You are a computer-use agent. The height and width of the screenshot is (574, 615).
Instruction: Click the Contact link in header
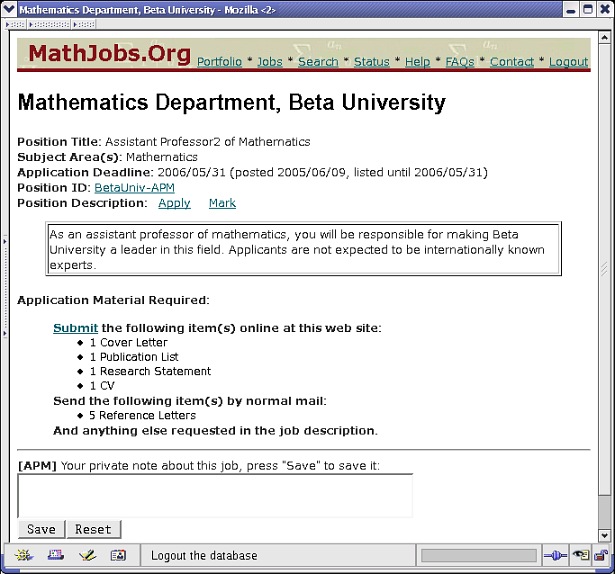click(512, 62)
